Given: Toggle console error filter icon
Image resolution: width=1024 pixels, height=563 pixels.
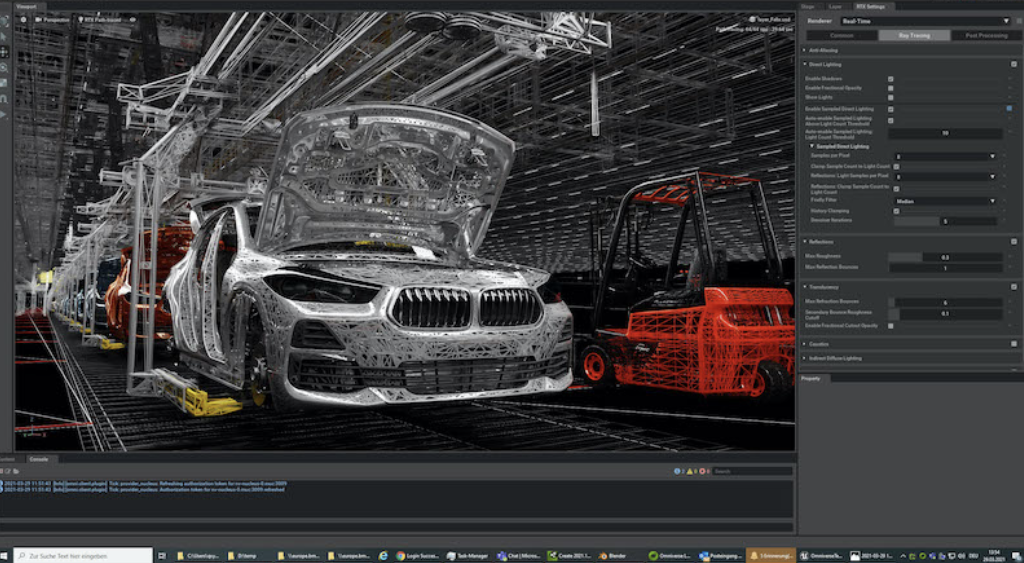Looking at the screenshot, I should [703, 471].
